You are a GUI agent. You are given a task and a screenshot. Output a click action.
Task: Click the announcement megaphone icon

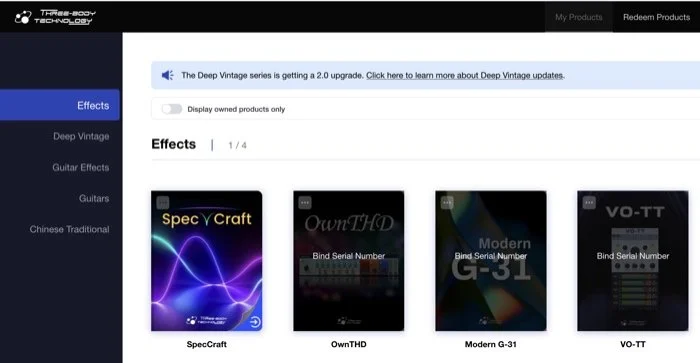click(x=168, y=75)
